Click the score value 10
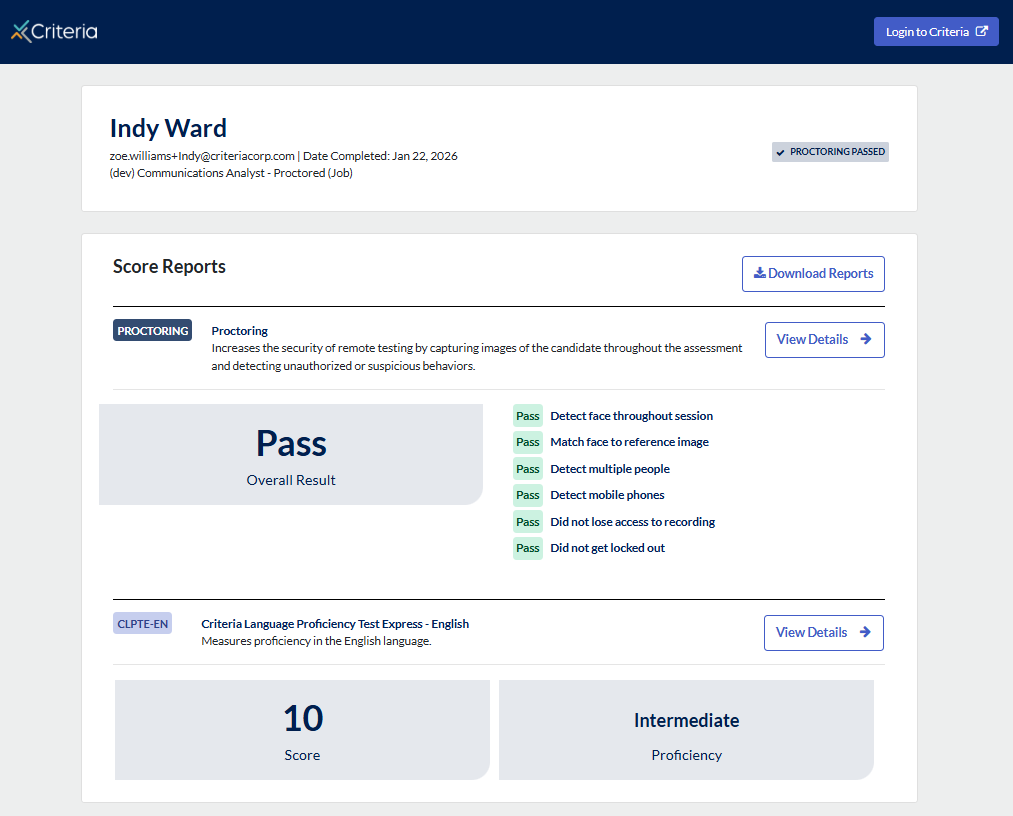1013x816 pixels. click(303, 718)
